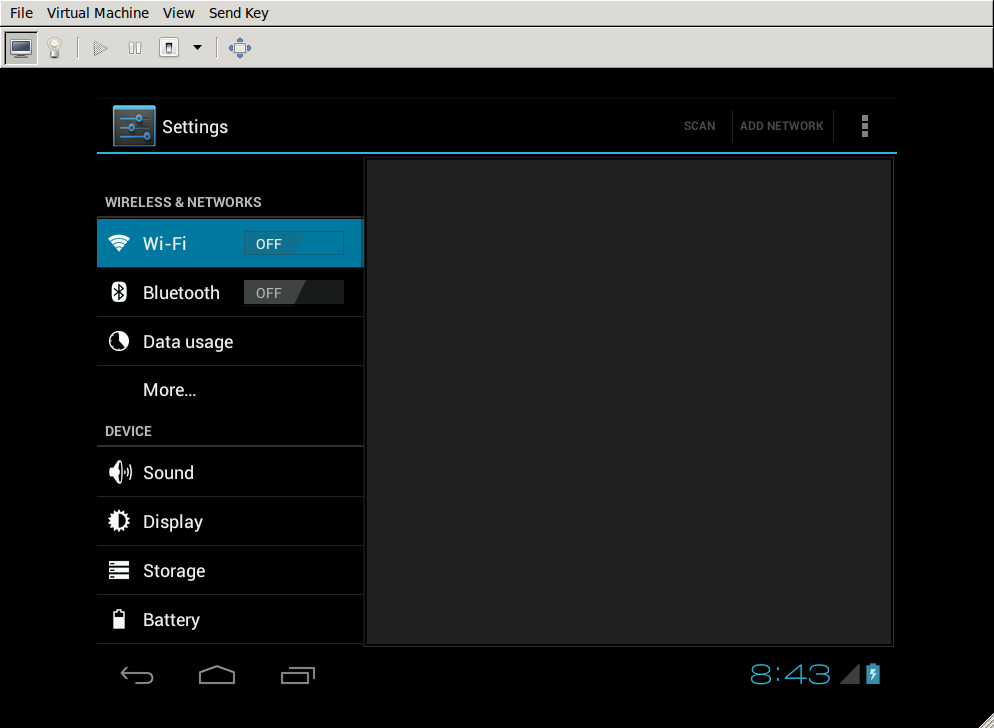
Task: Open the overflow menu with three dots
Action: point(864,125)
